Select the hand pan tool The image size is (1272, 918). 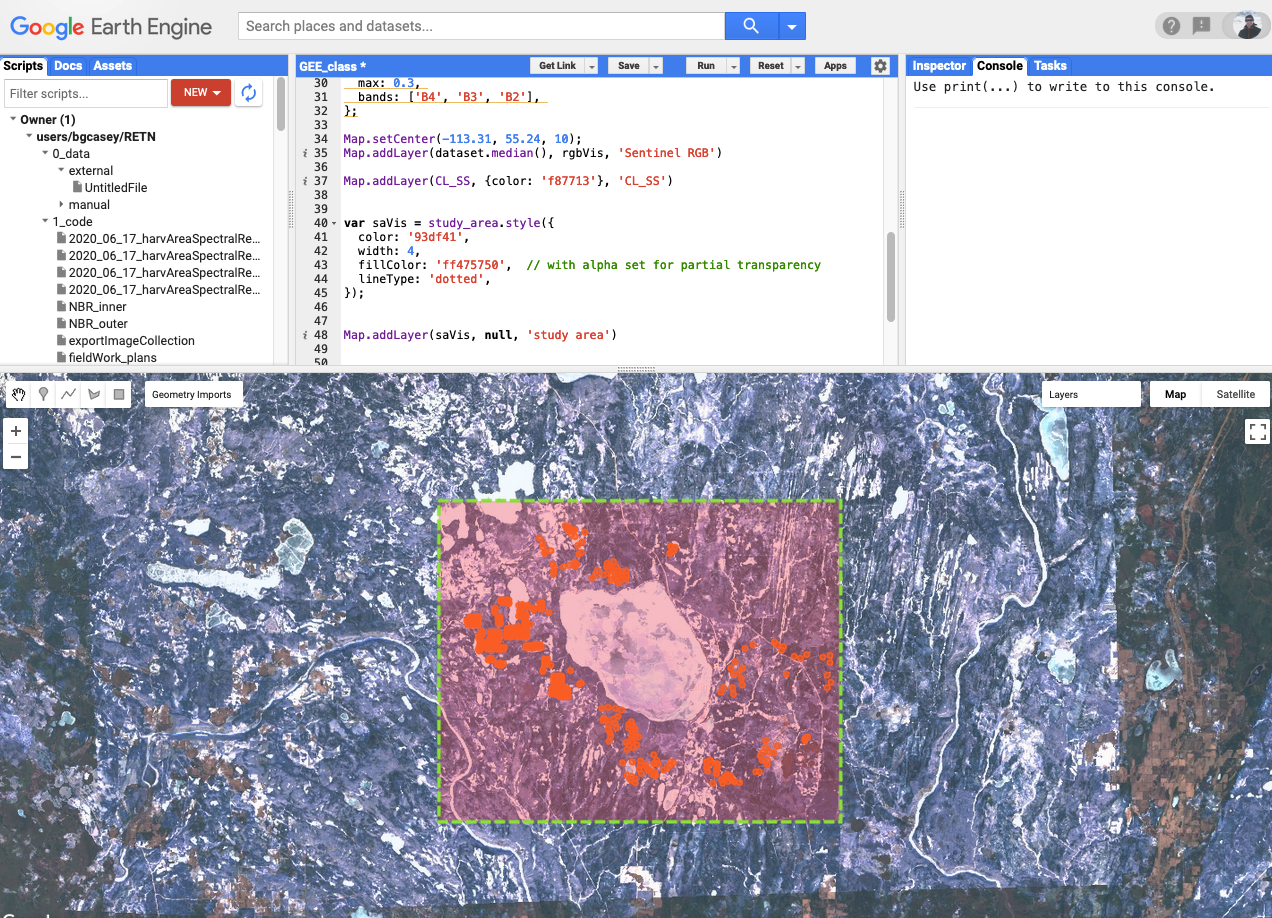coord(18,395)
